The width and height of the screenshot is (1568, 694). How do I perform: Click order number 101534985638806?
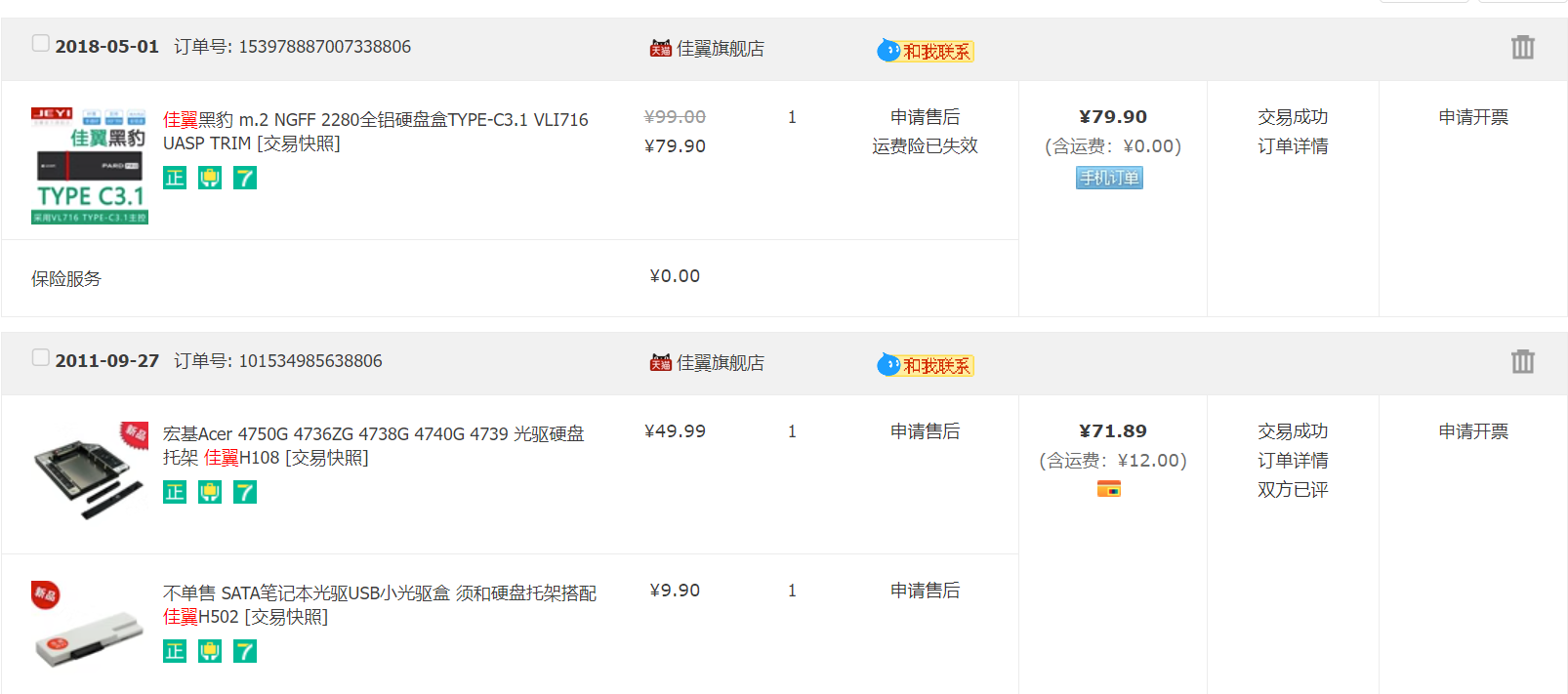(x=310, y=361)
